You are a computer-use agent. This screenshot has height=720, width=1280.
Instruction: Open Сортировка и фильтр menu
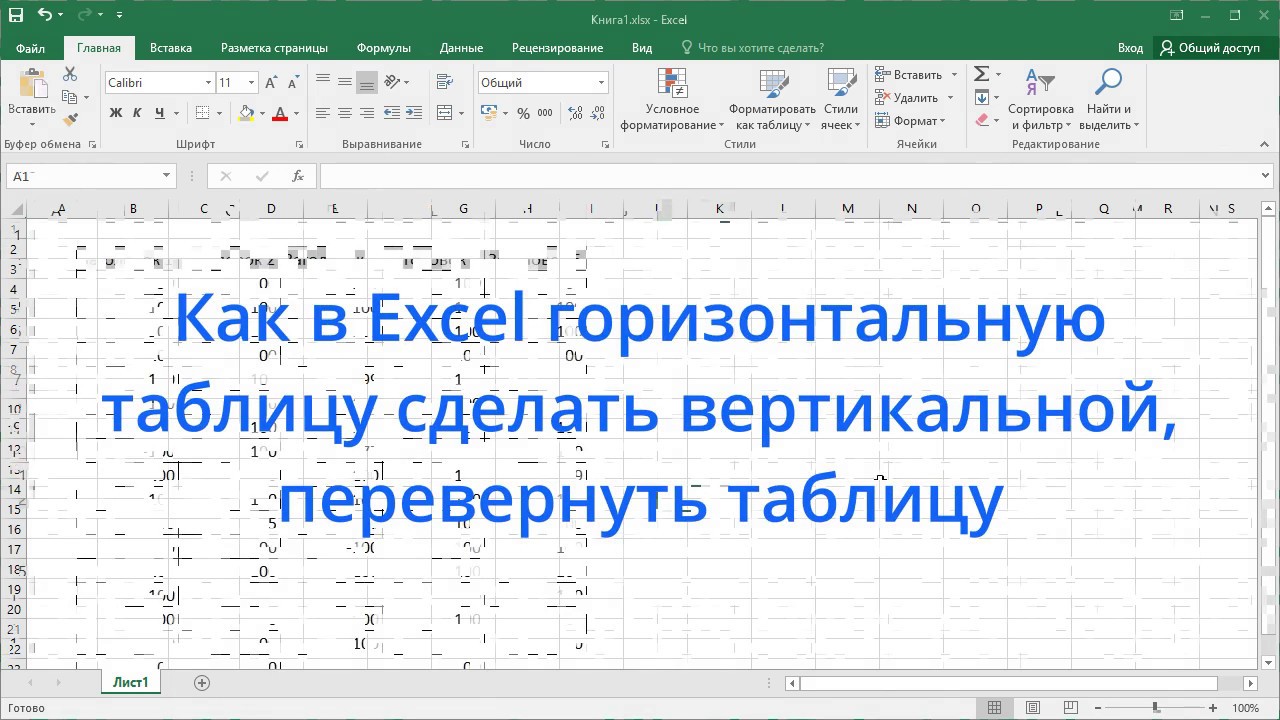[x=1040, y=100]
